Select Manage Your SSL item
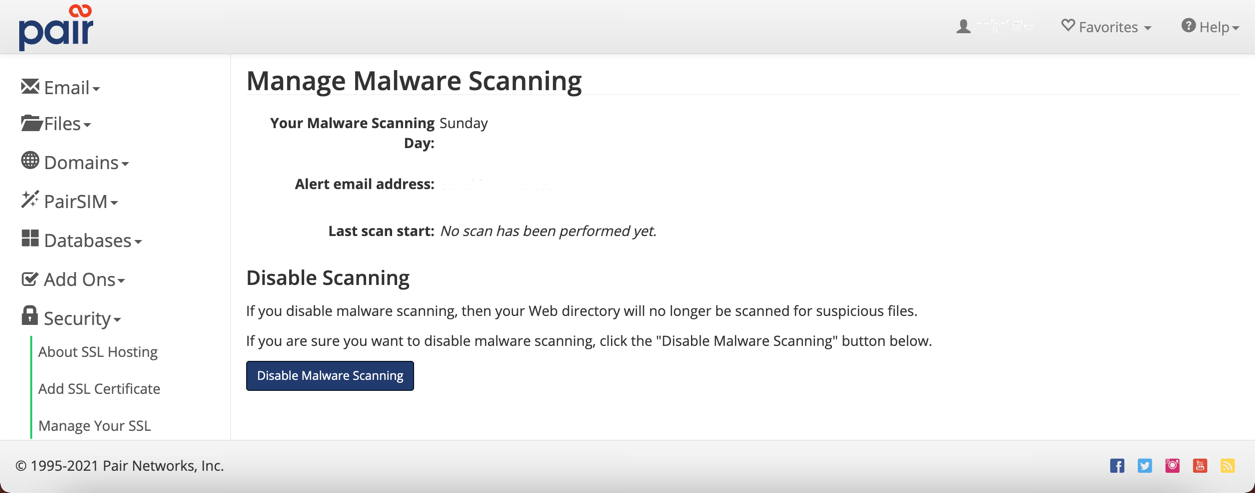 click(94, 426)
